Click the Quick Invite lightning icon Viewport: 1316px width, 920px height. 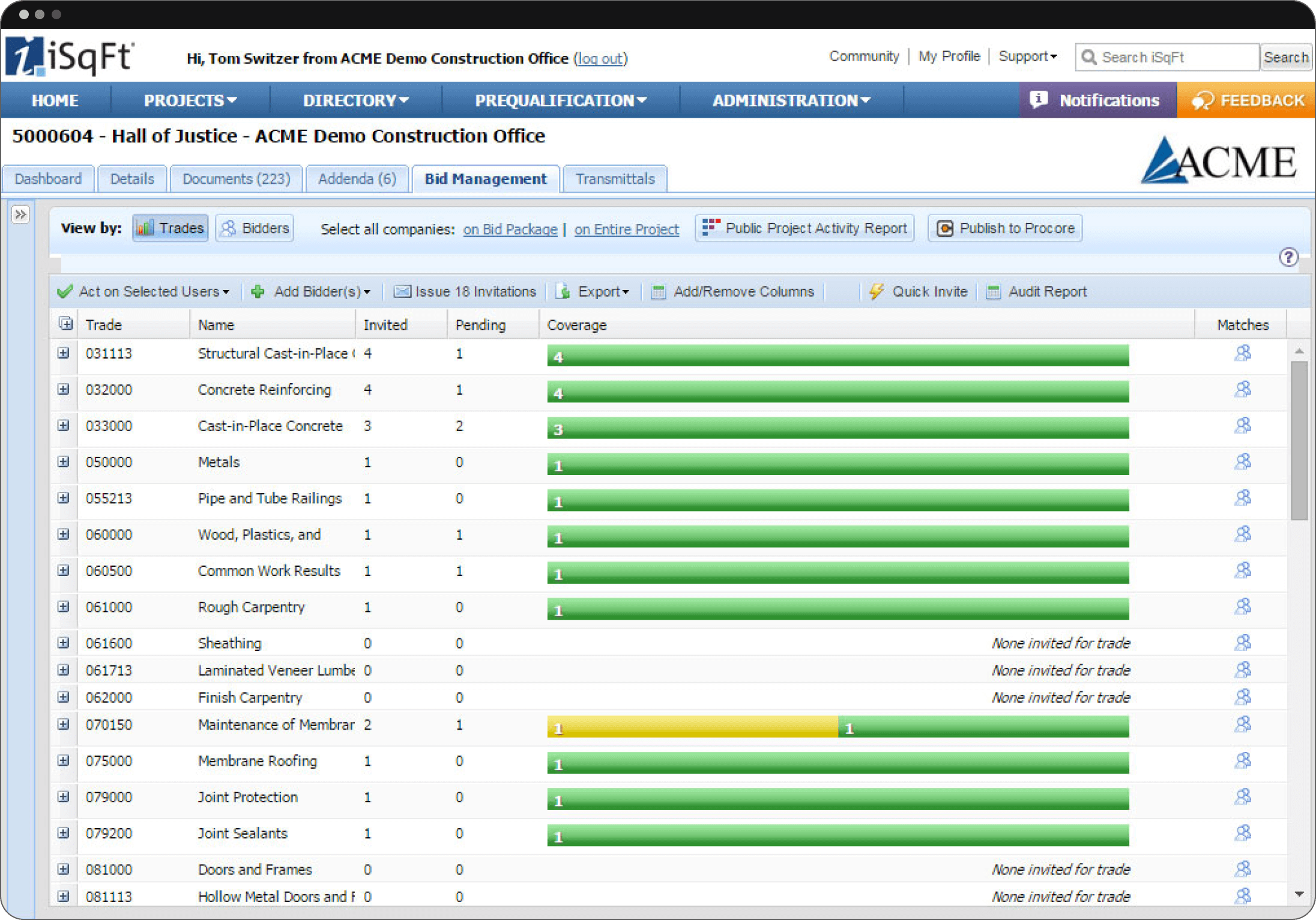point(877,291)
